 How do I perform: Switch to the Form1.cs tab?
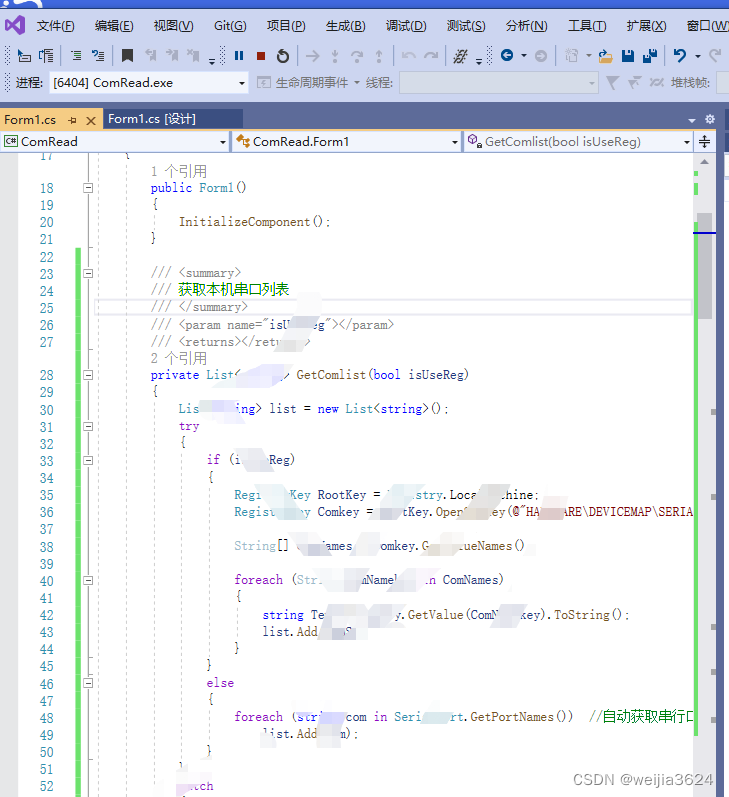click(x=30, y=119)
